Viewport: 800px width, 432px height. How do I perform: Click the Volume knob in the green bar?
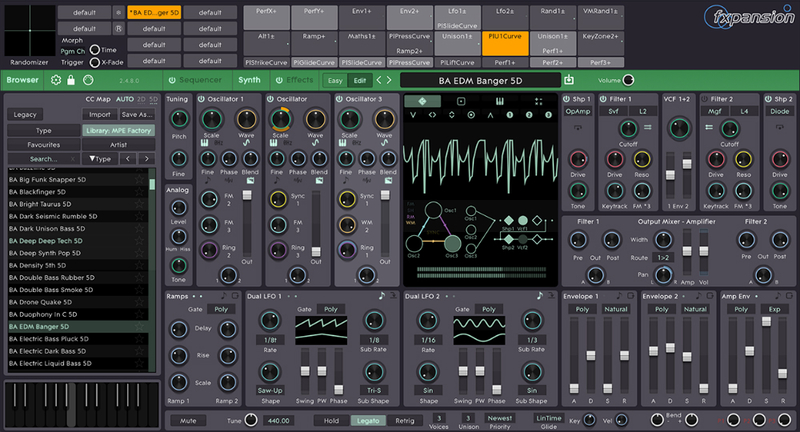click(x=628, y=80)
